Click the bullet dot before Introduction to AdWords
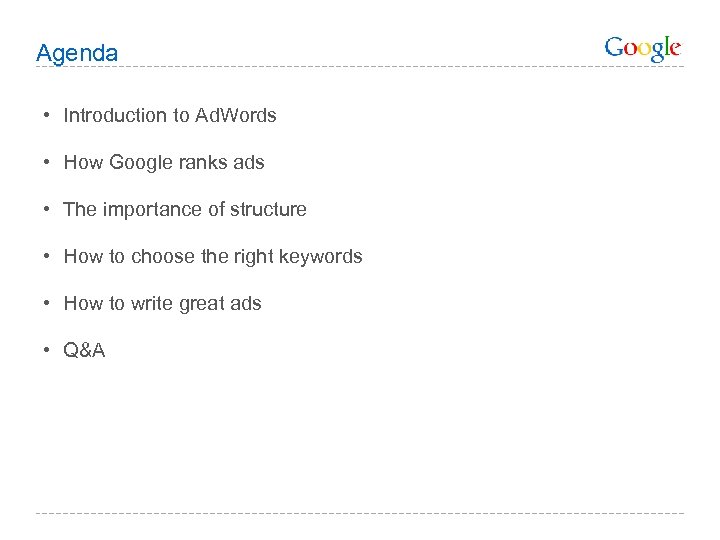720x540 pixels. [x=48, y=115]
